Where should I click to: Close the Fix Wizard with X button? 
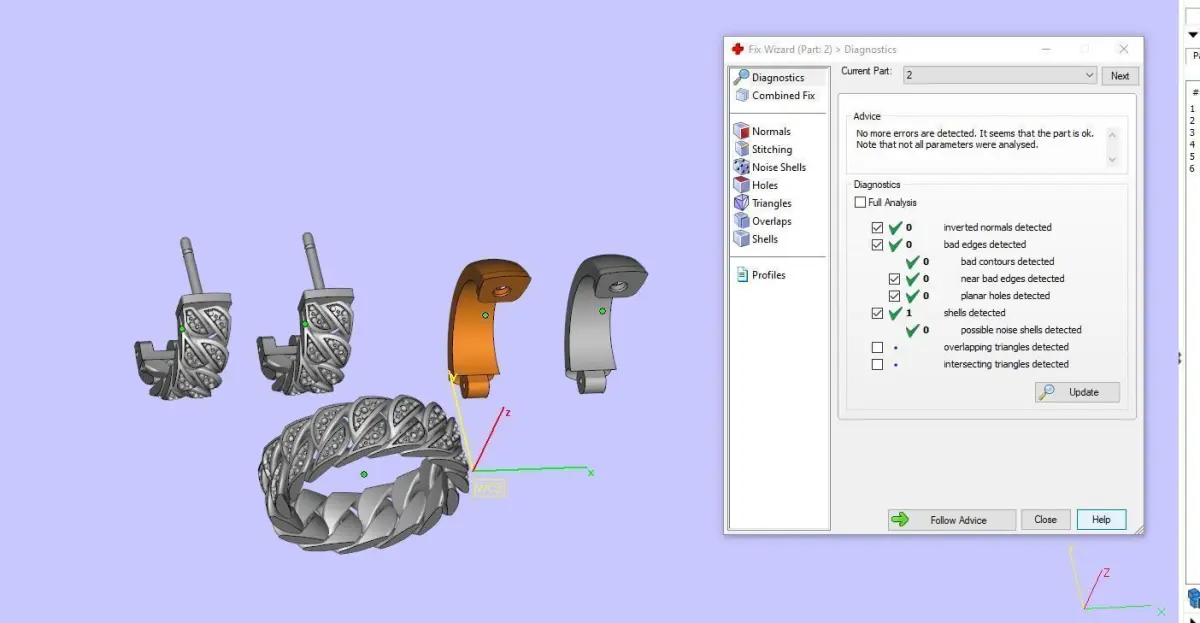1124,48
